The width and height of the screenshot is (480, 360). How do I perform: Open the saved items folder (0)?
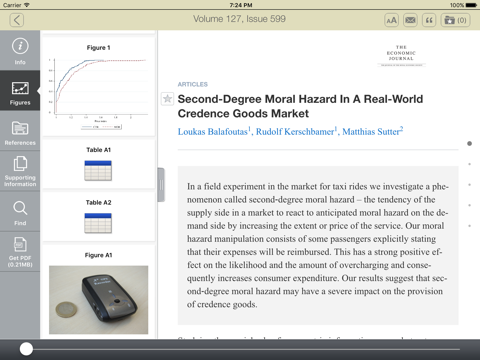tap(455, 20)
